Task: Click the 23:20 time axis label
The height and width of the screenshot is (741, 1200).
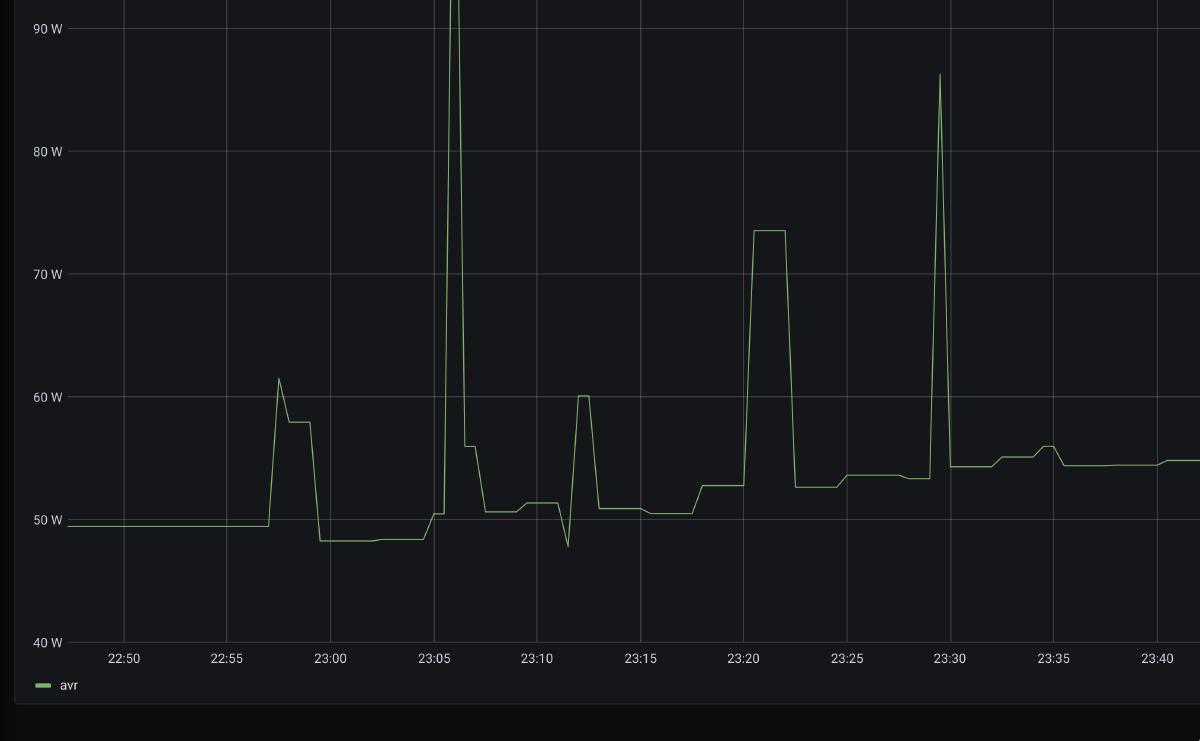Action: point(743,658)
